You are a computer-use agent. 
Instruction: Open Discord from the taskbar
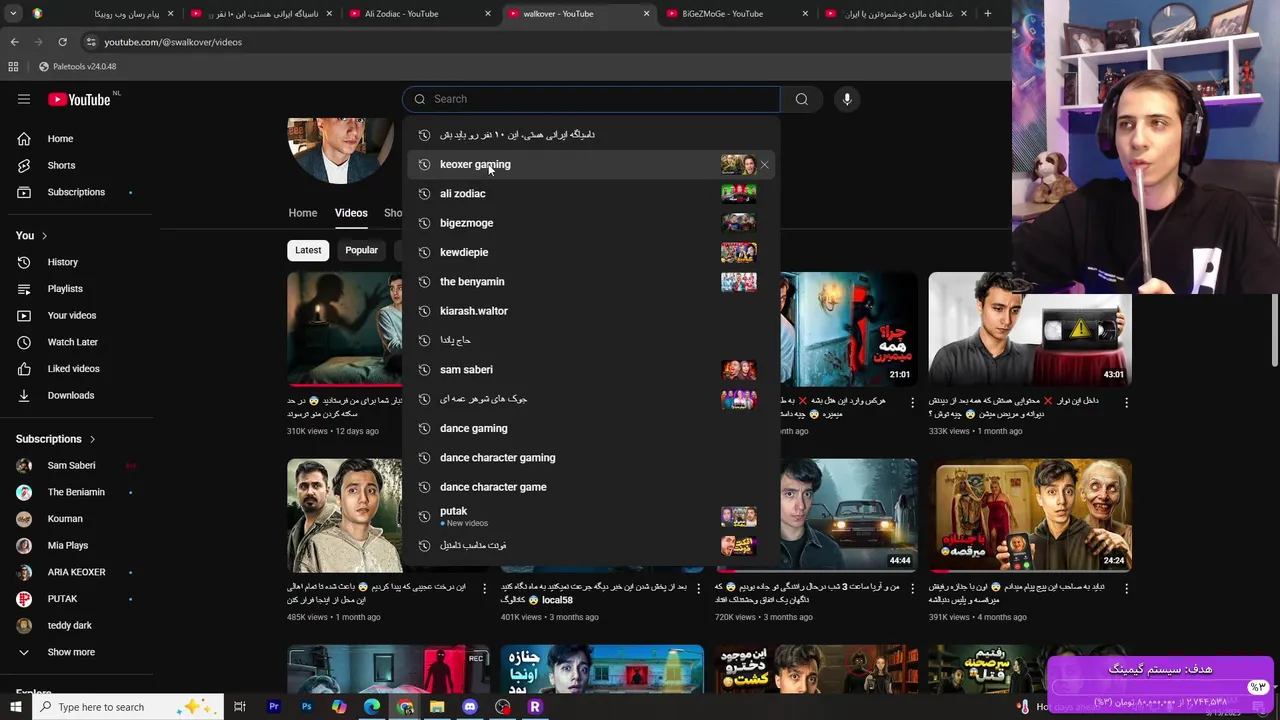[x=470, y=707]
